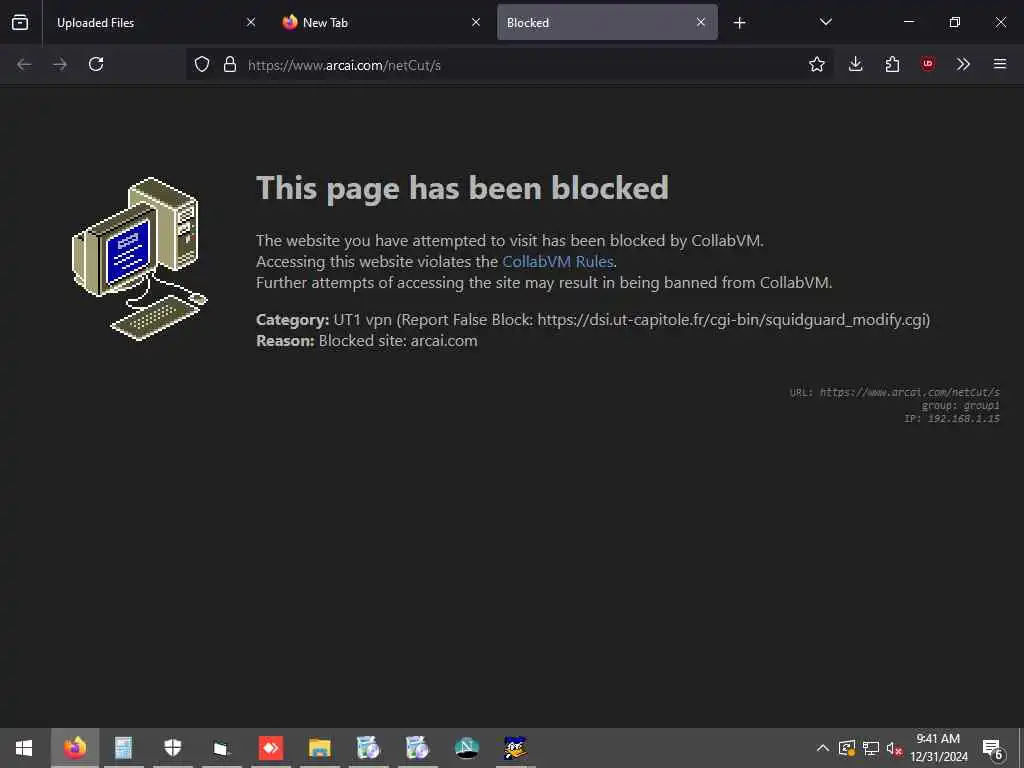
Task: Open the muted volume tray icon
Action: click(x=894, y=748)
